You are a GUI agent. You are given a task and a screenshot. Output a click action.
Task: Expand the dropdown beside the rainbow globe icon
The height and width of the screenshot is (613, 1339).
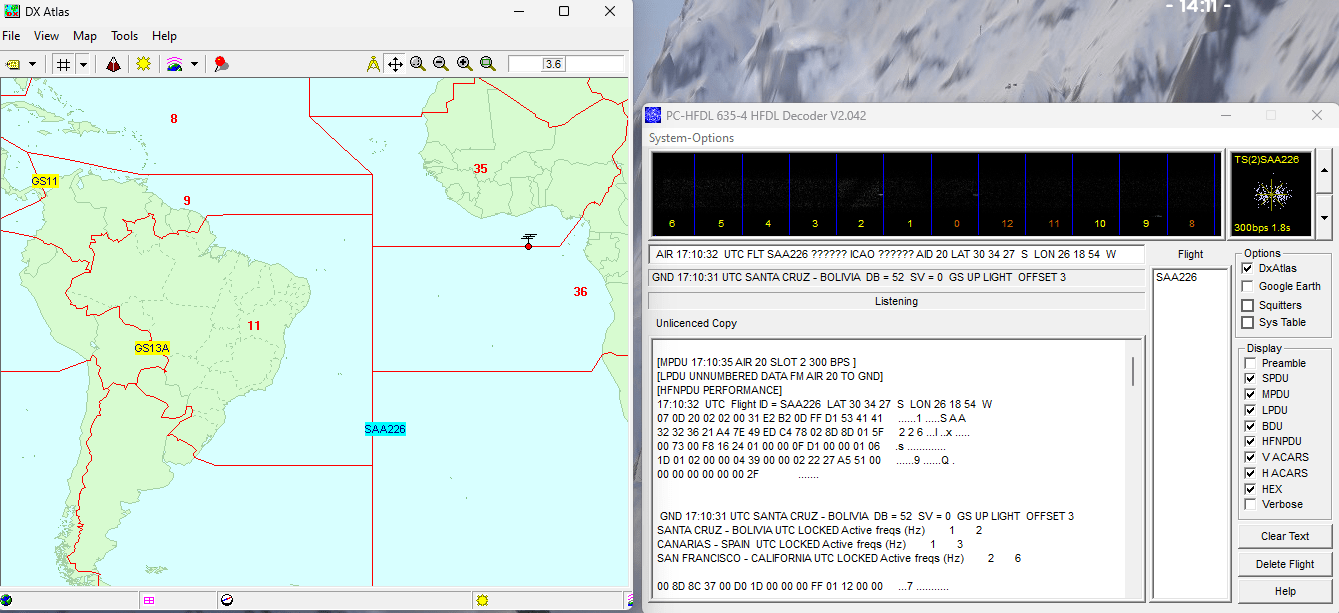point(194,64)
